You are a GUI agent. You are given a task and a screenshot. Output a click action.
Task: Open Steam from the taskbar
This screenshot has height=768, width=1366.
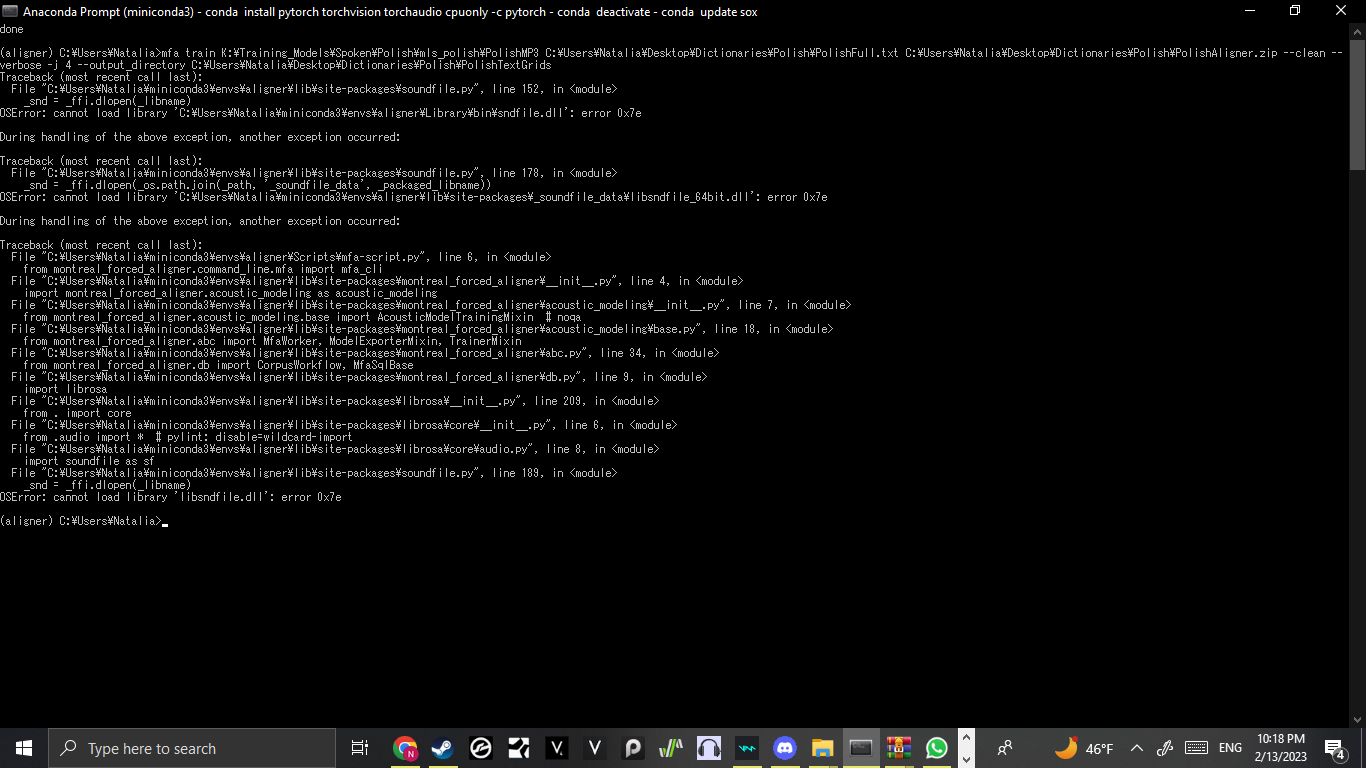click(x=442, y=747)
